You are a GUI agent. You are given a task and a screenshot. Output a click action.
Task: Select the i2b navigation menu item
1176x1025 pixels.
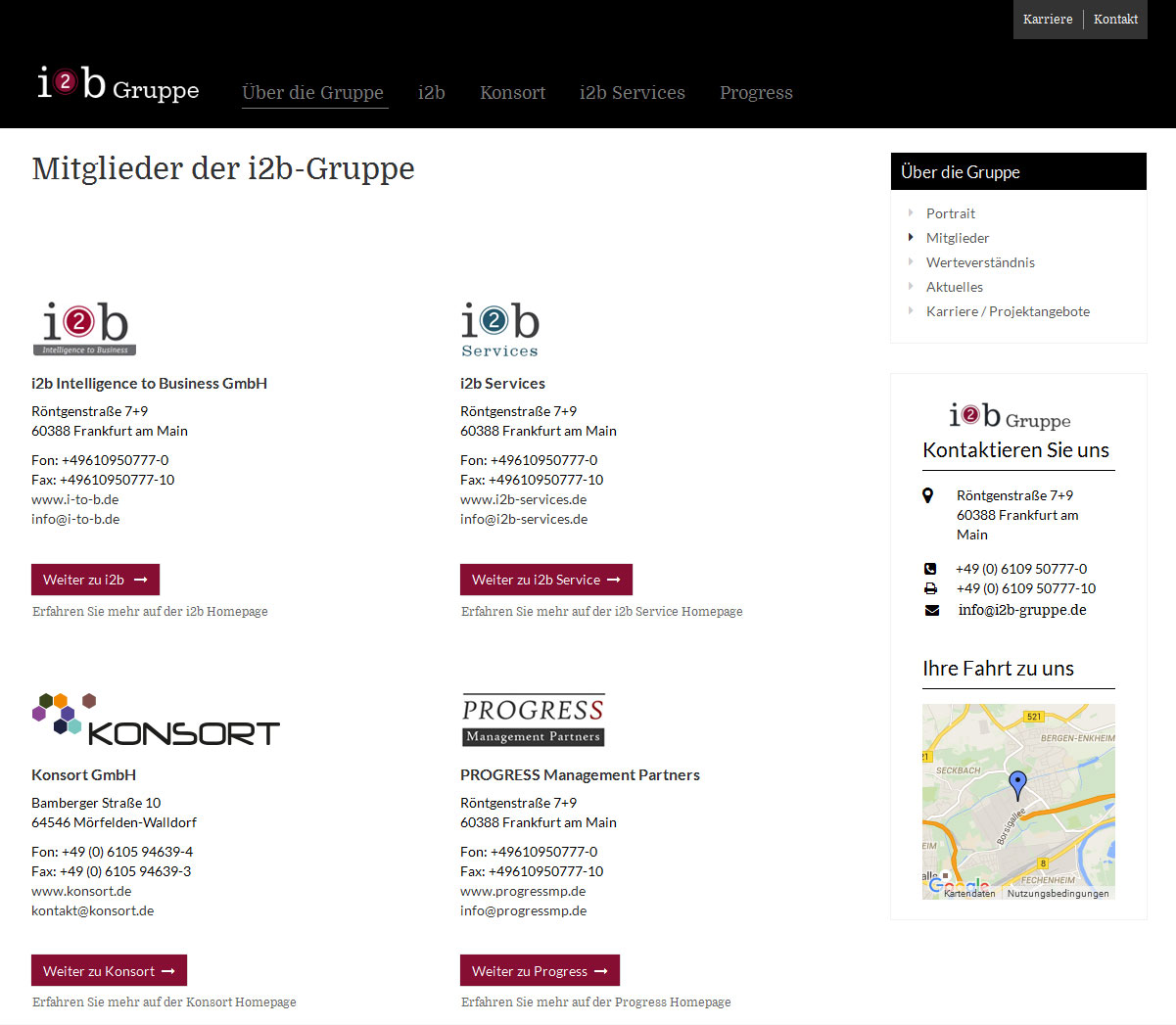click(432, 93)
